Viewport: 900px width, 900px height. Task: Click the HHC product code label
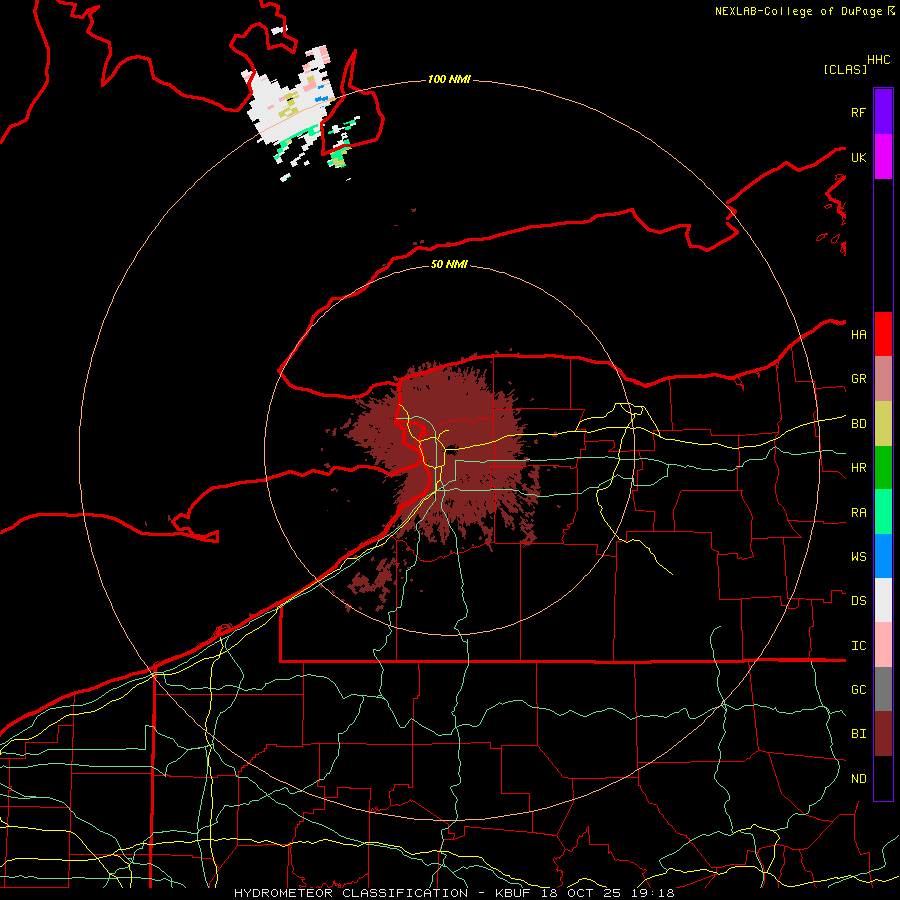878,60
